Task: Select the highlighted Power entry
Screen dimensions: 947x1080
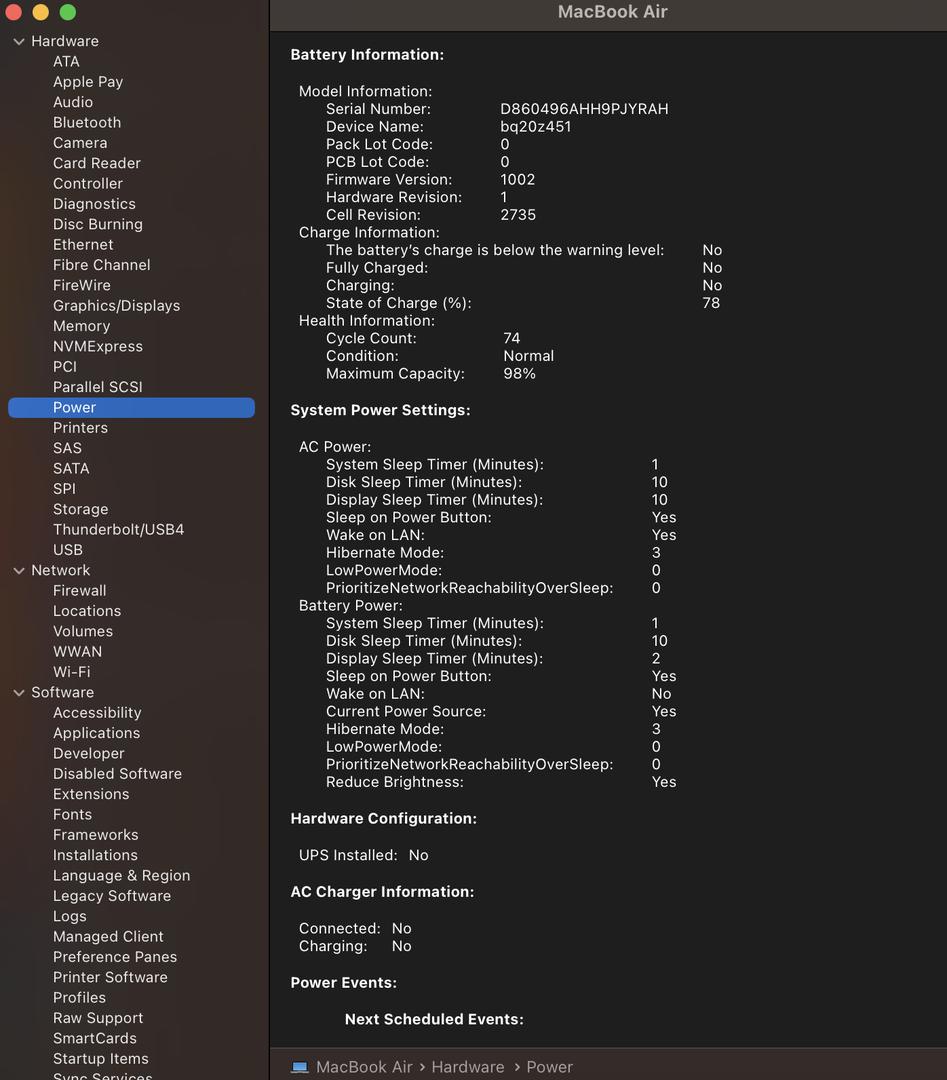Action: point(132,407)
